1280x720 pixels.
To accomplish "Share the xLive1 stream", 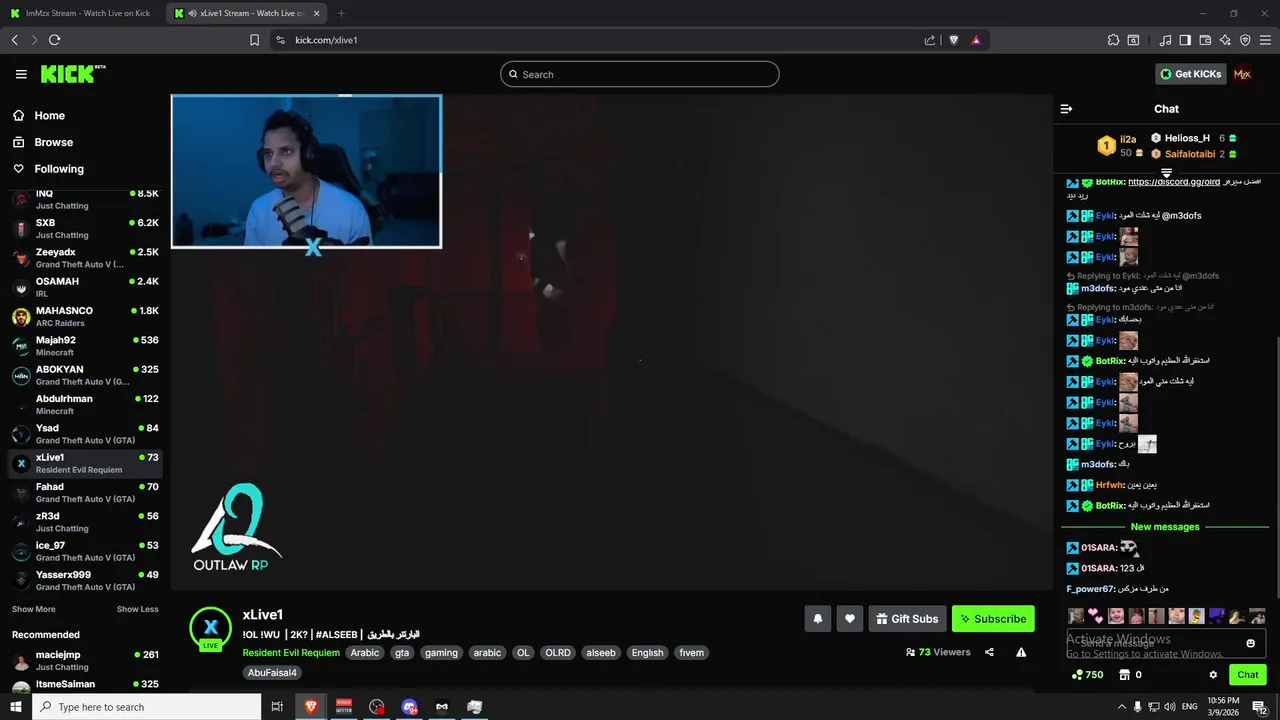I will [x=989, y=652].
